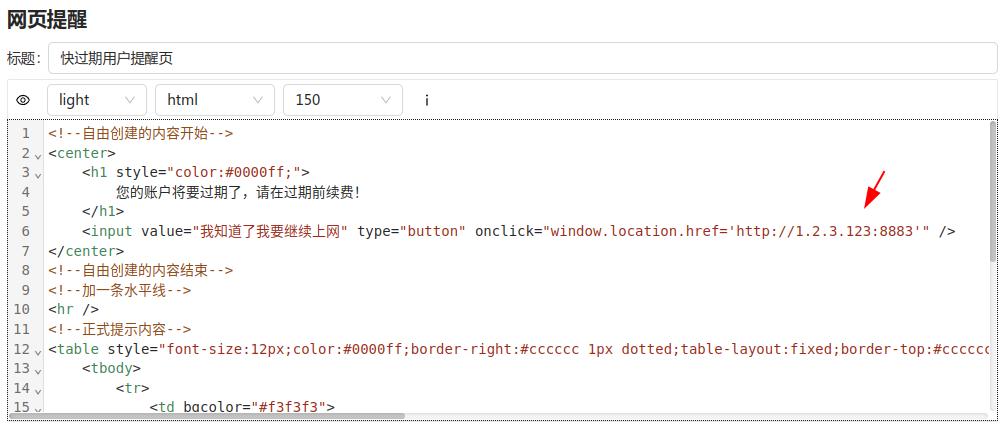Click the "i" info icon

coord(426,100)
